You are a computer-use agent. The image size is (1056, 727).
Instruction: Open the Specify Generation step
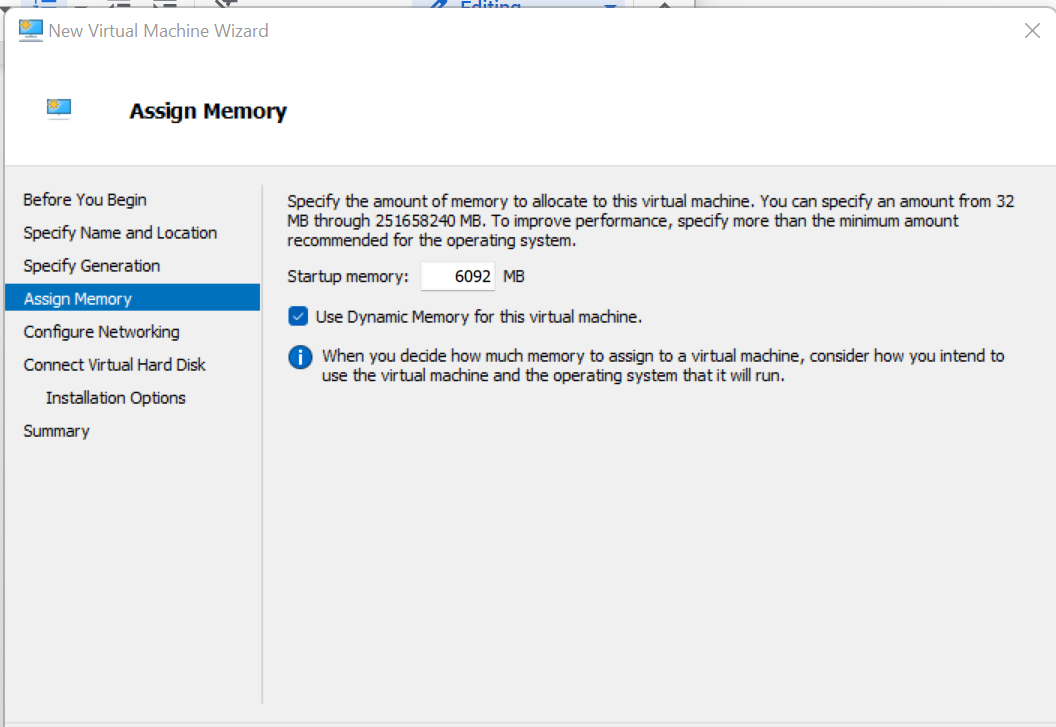click(92, 266)
